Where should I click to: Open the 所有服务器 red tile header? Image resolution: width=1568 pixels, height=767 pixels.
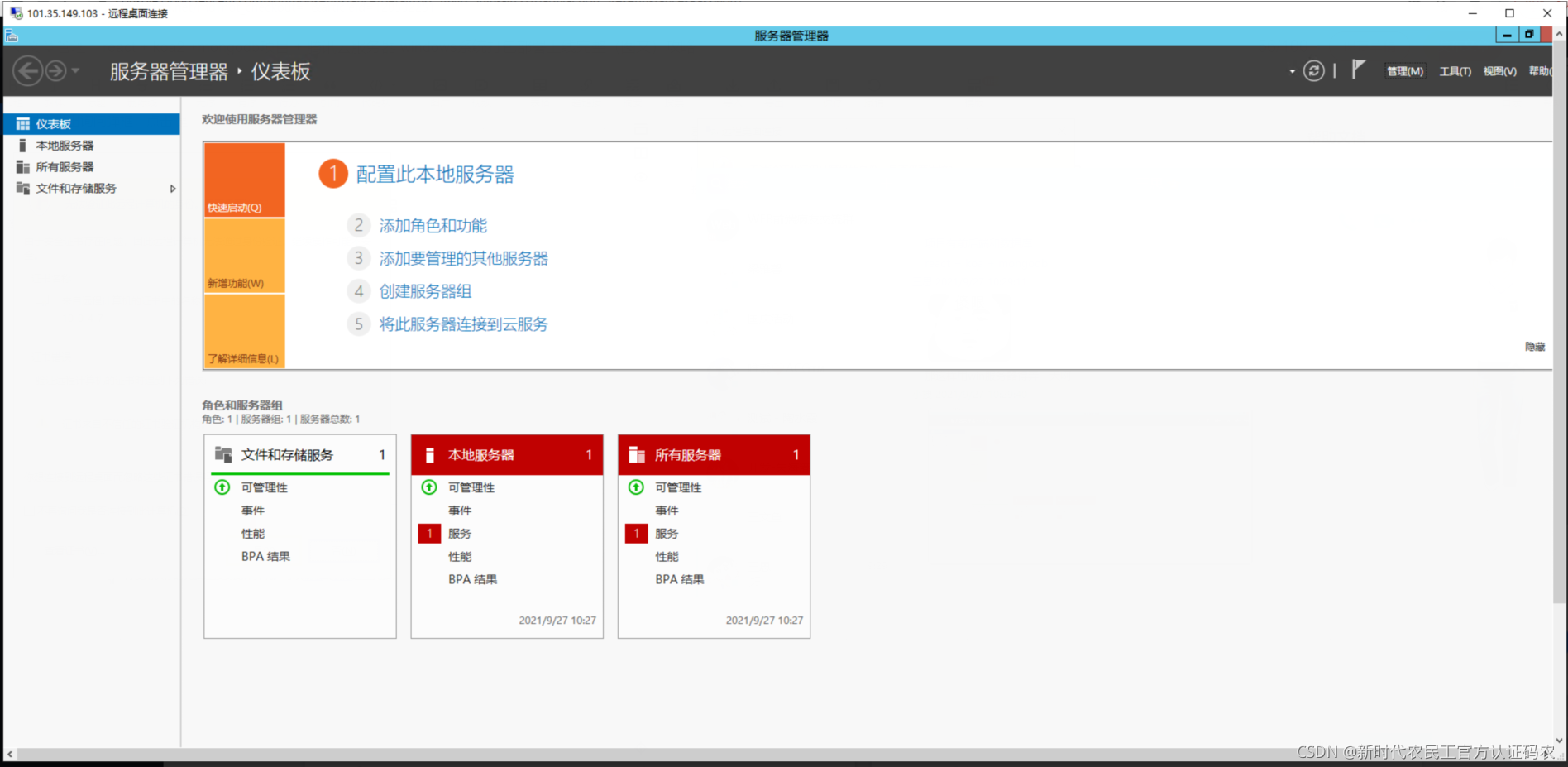coord(714,455)
